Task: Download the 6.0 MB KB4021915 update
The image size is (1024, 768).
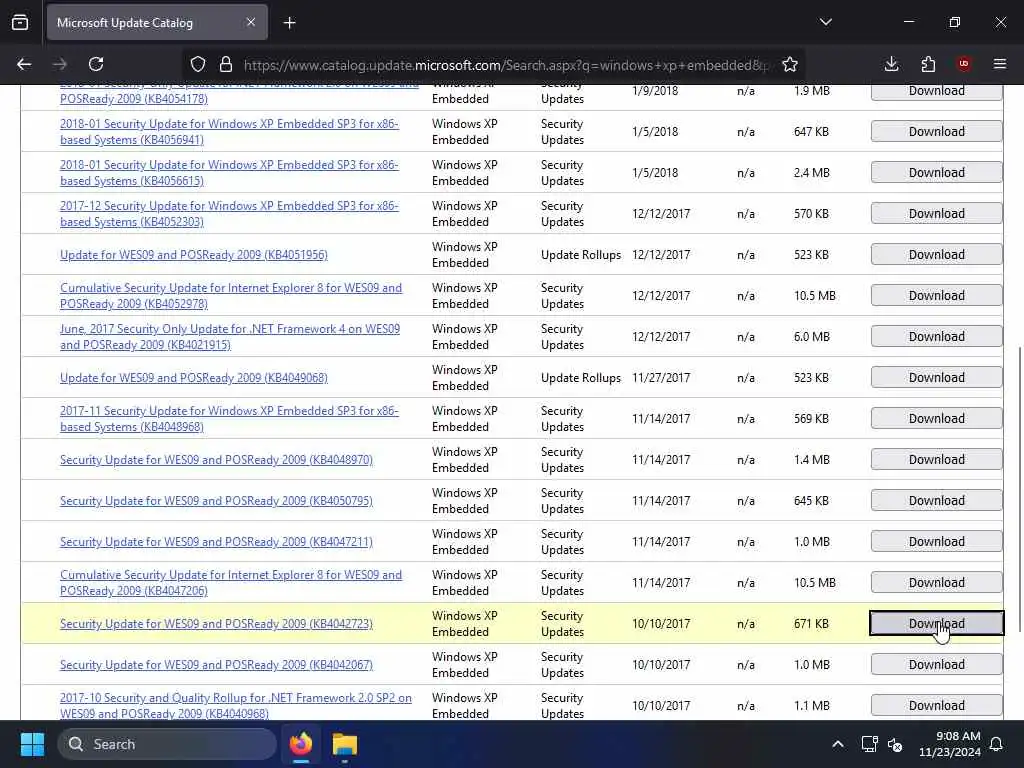Action: coord(936,336)
